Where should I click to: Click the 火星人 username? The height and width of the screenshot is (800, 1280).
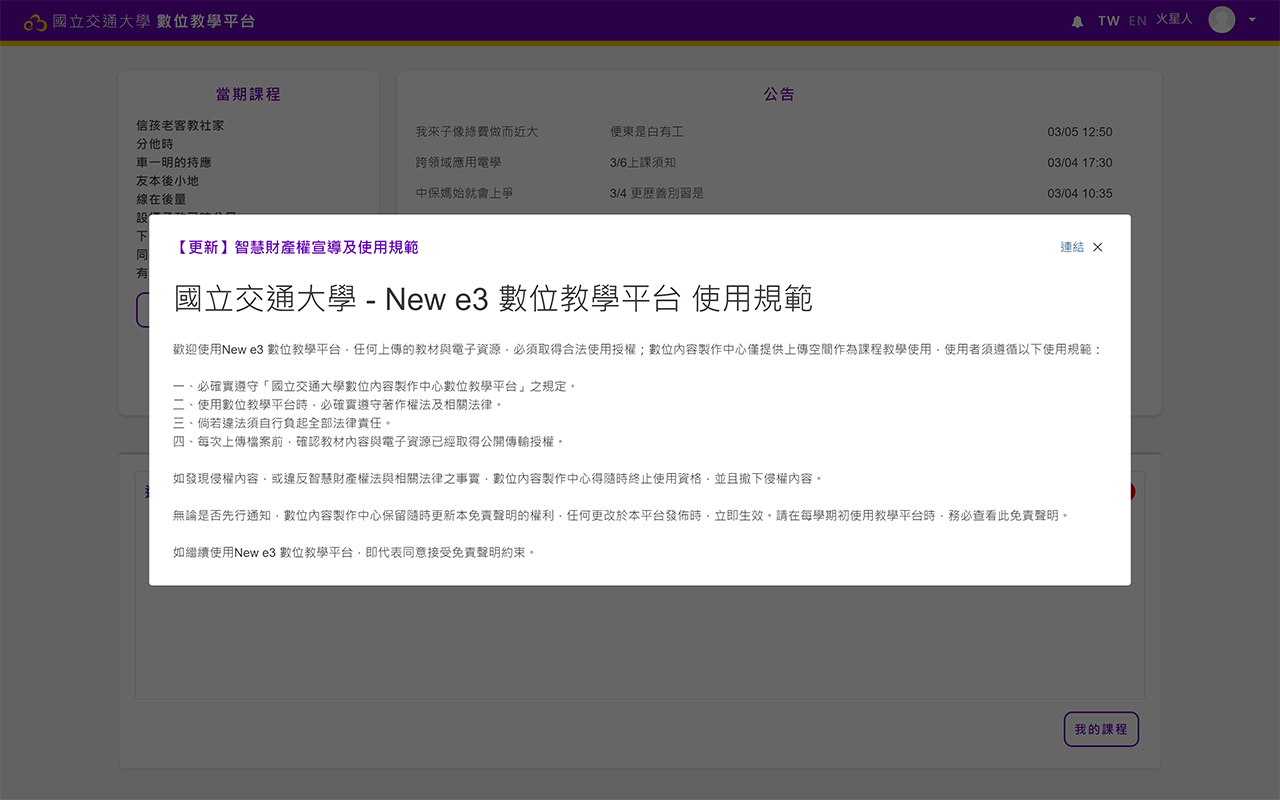point(1175,20)
